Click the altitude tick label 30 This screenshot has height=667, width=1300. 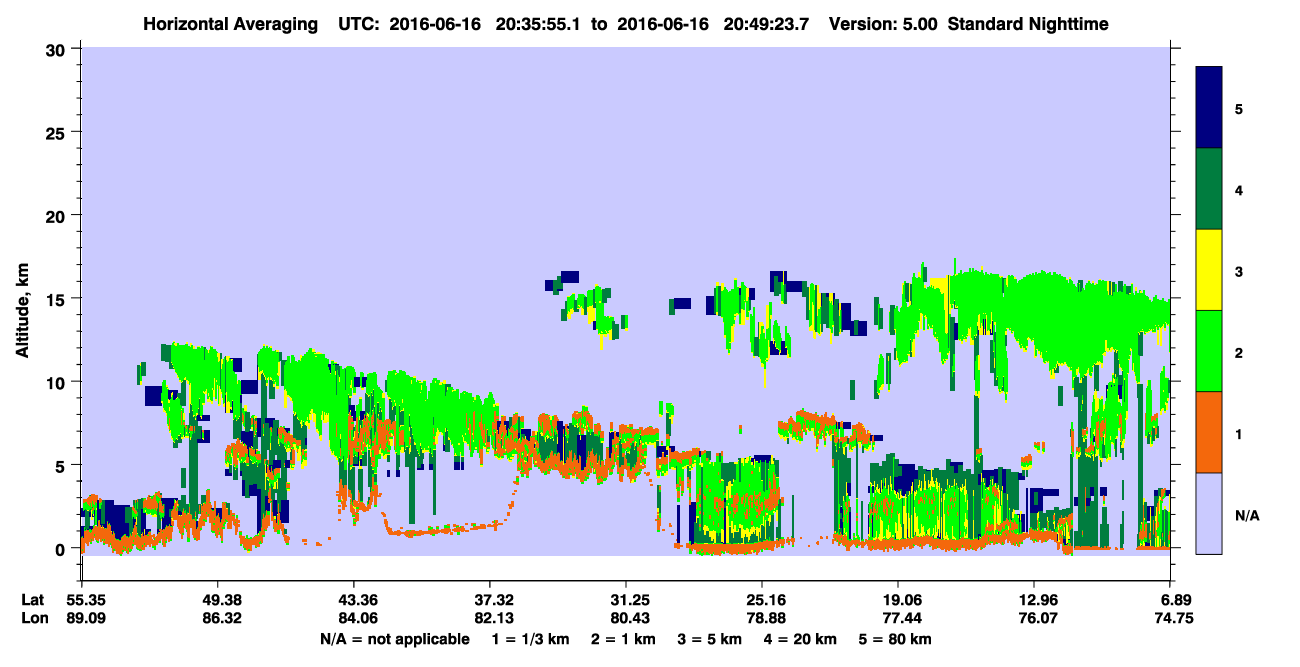58,48
